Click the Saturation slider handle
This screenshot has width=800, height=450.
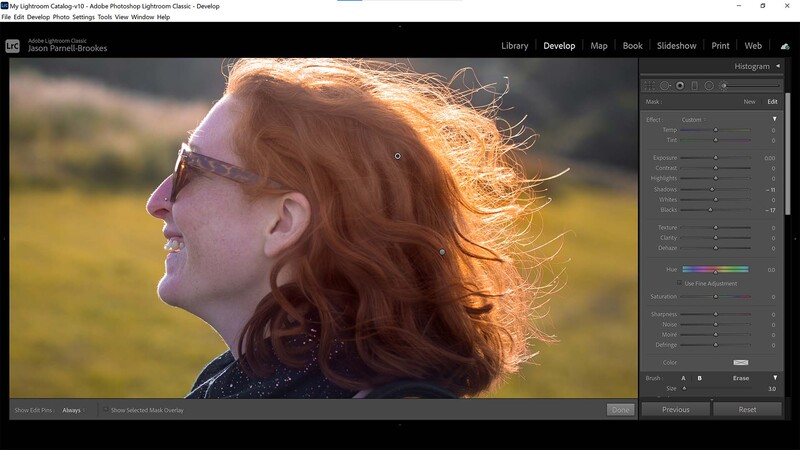[715, 296]
